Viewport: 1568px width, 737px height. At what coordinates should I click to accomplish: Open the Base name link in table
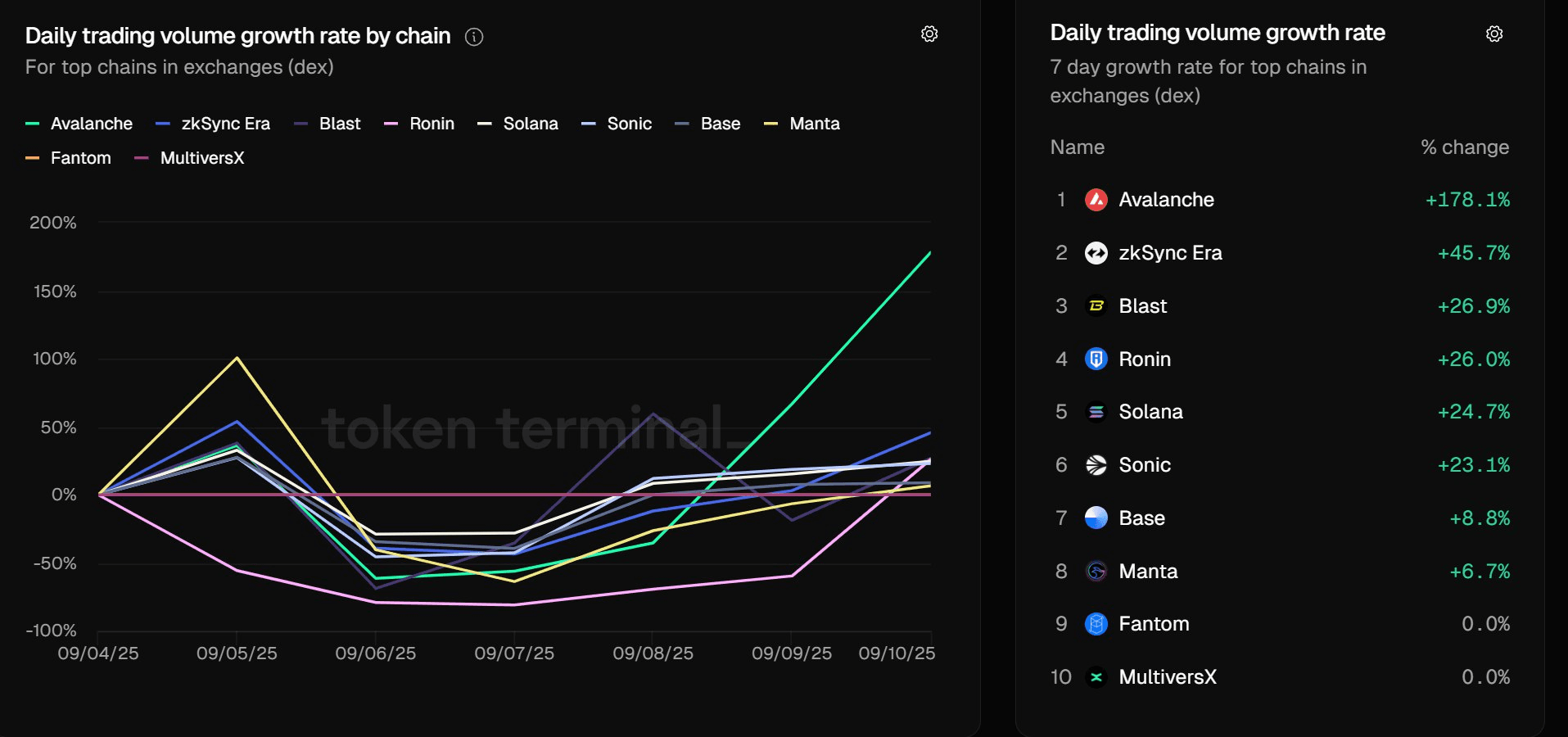1141,518
